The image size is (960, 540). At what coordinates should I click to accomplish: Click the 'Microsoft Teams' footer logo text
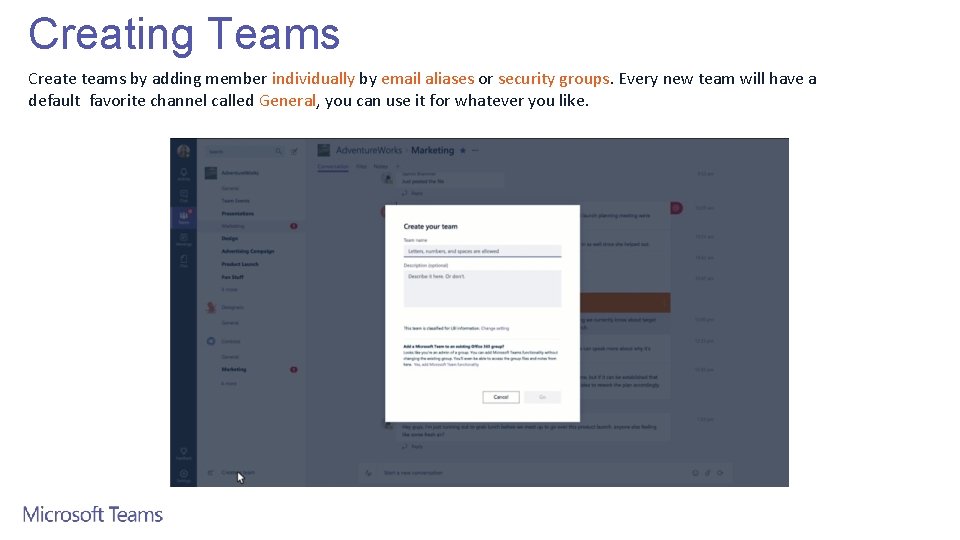tap(92, 514)
